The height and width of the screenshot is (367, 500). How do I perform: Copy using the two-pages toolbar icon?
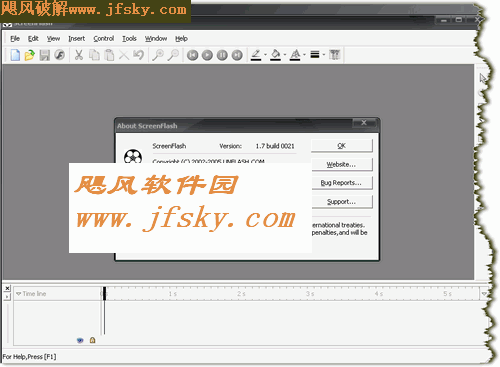coord(94,55)
